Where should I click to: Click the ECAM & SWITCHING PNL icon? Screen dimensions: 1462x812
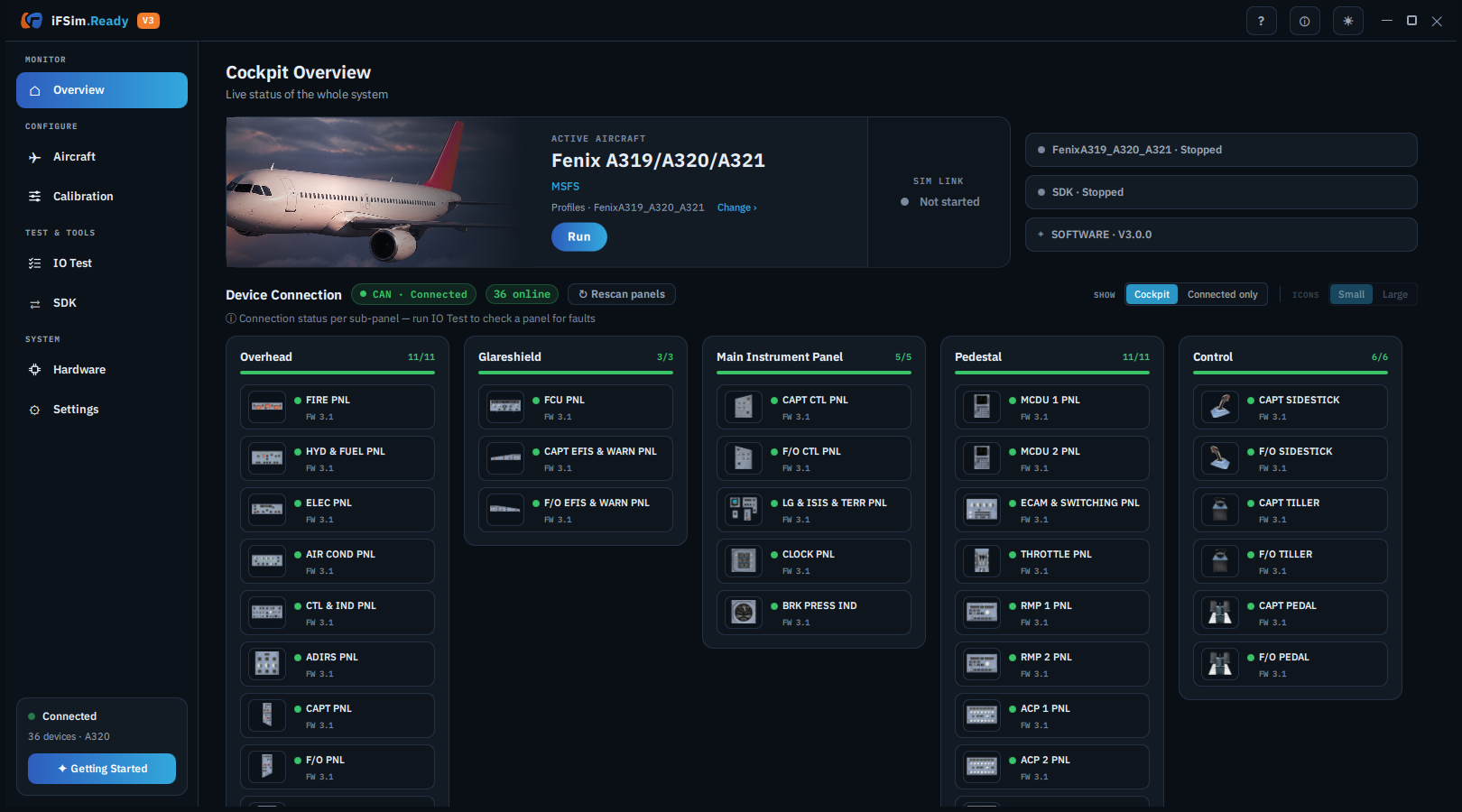tap(982, 510)
